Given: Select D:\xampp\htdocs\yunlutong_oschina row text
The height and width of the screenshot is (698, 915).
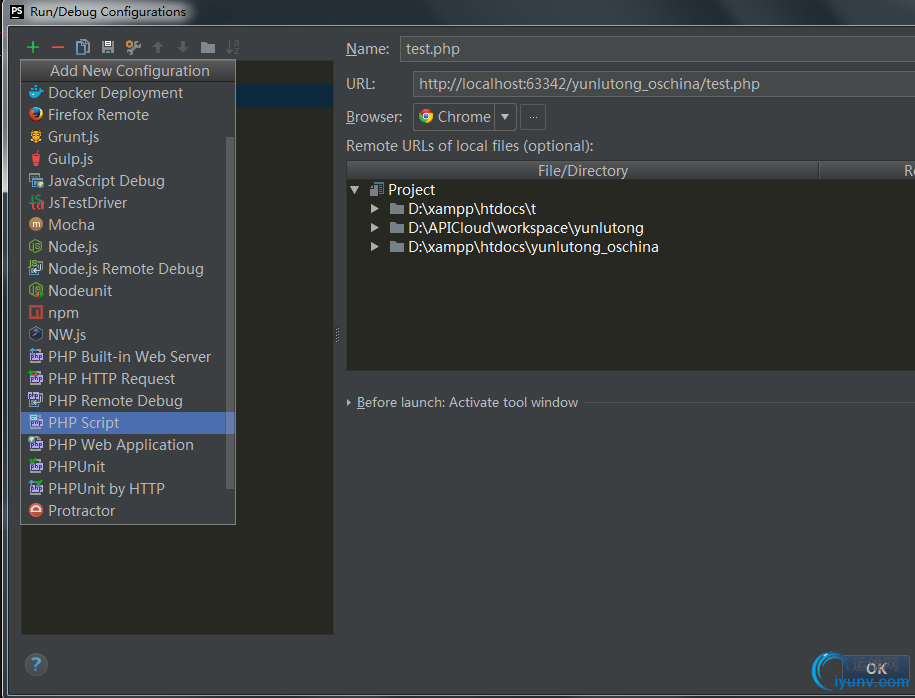Looking at the screenshot, I should point(533,247).
